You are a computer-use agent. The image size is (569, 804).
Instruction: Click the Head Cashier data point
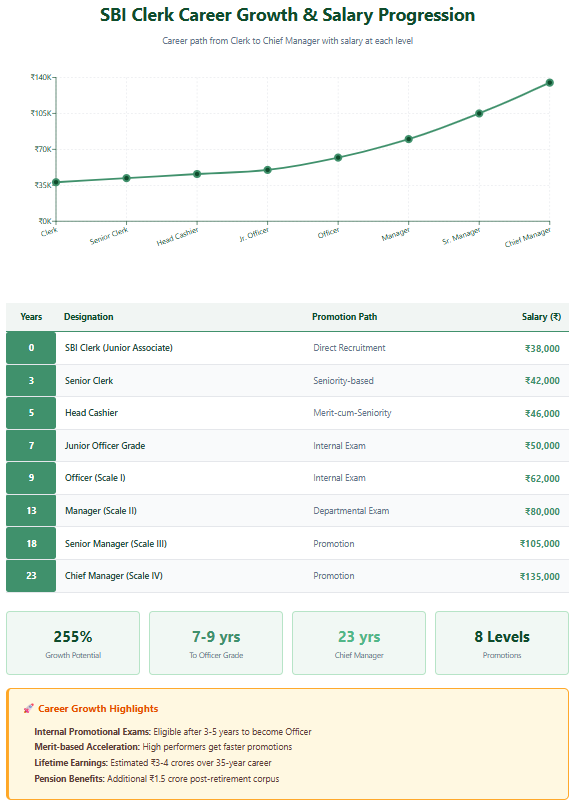tap(197, 174)
